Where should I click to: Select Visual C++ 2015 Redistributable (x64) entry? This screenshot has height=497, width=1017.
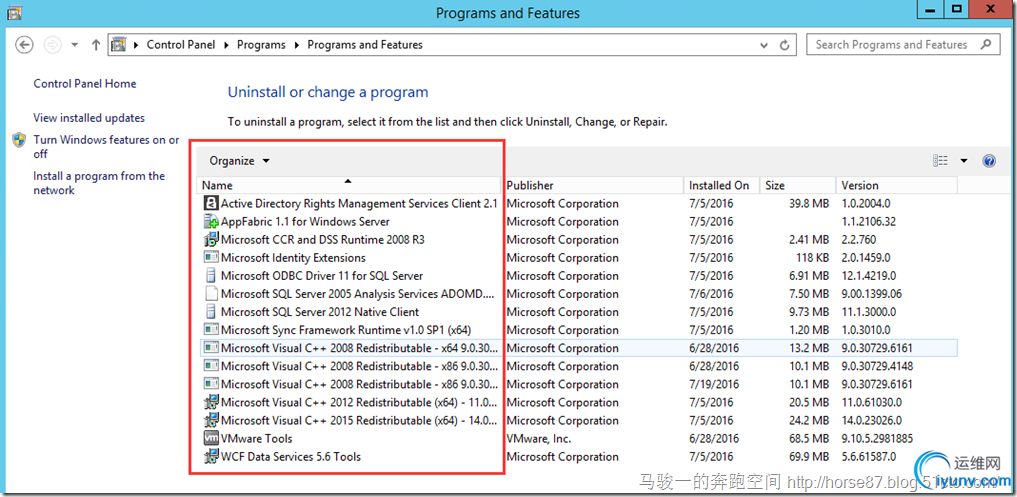click(359, 420)
